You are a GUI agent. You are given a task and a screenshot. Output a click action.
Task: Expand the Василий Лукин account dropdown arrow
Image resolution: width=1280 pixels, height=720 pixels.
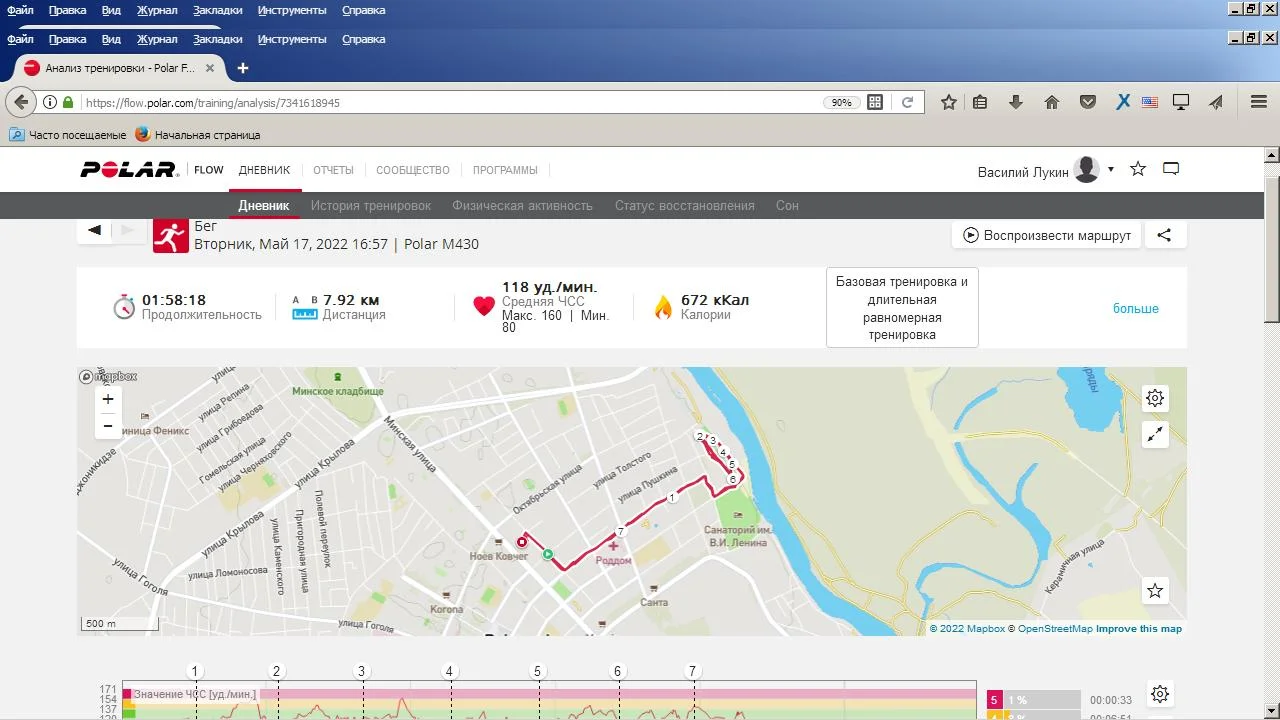pyautogui.click(x=1110, y=169)
